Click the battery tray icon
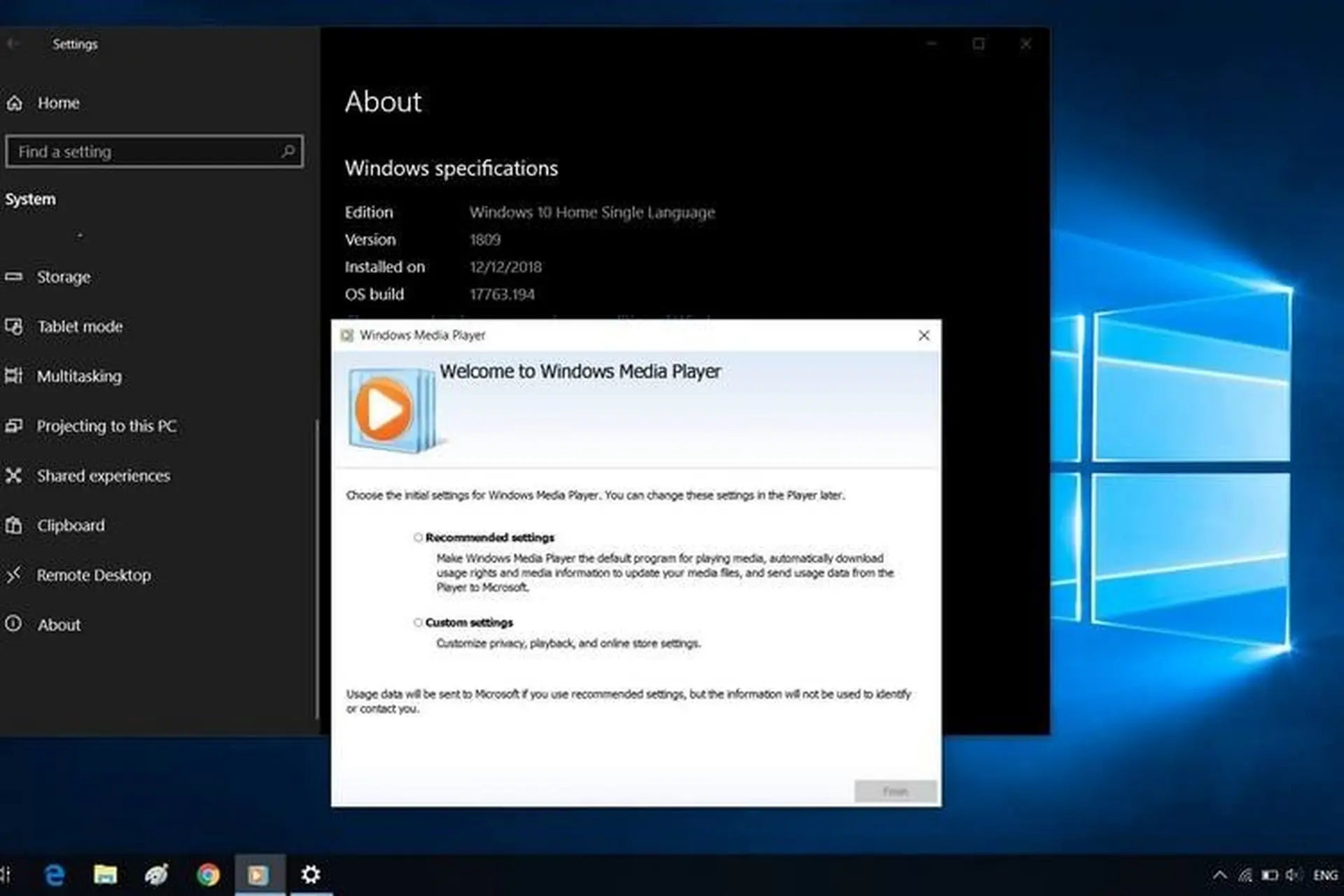The image size is (1344, 896). pyautogui.click(x=1270, y=875)
